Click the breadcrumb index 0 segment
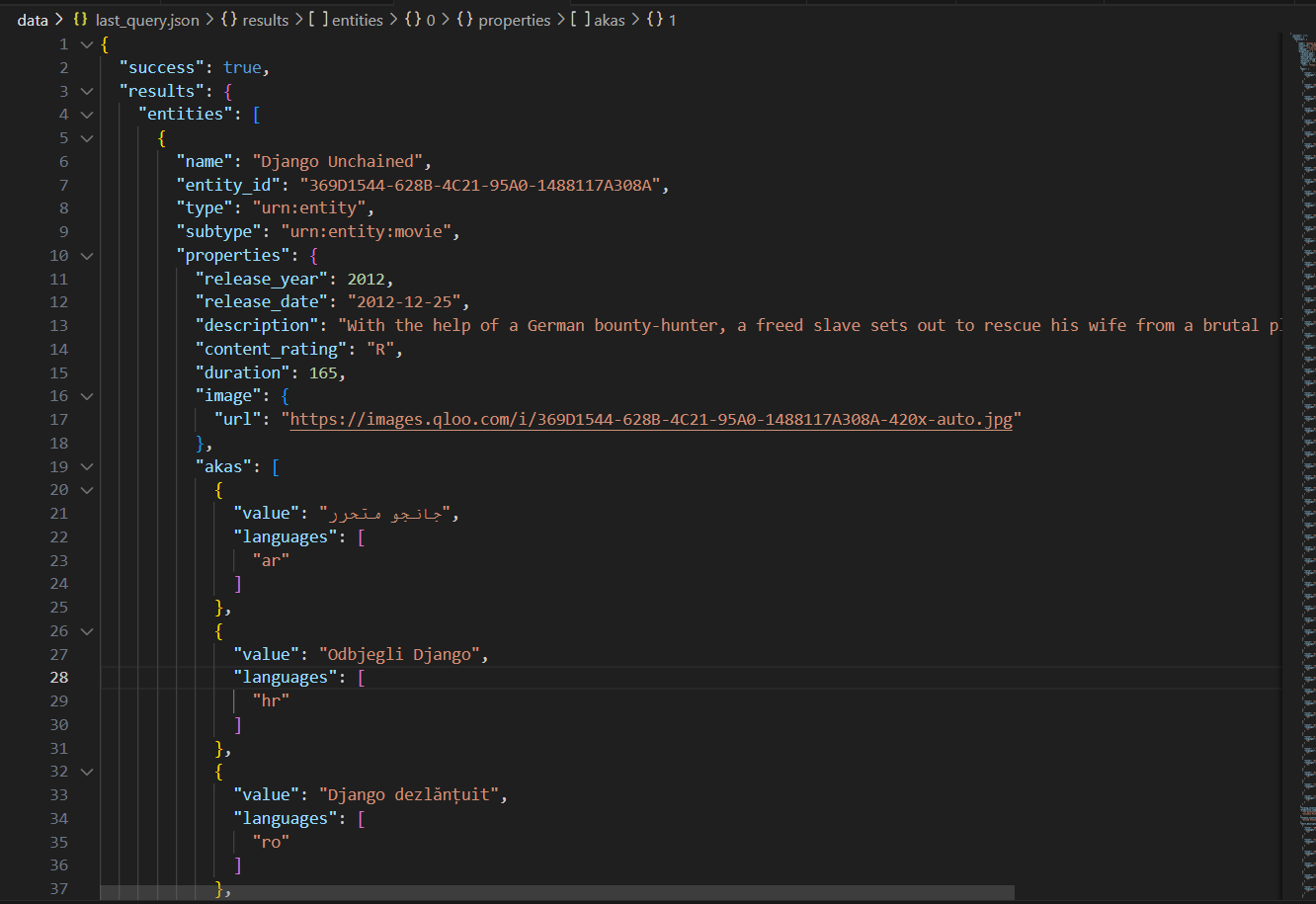Viewport: 1316px width, 904px height. click(431, 20)
